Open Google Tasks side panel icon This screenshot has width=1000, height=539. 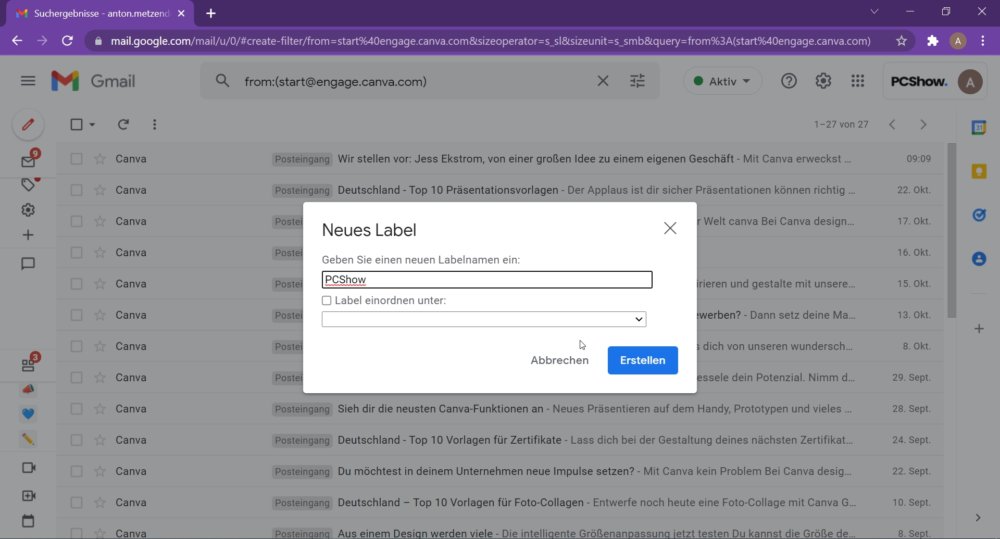(x=979, y=215)
